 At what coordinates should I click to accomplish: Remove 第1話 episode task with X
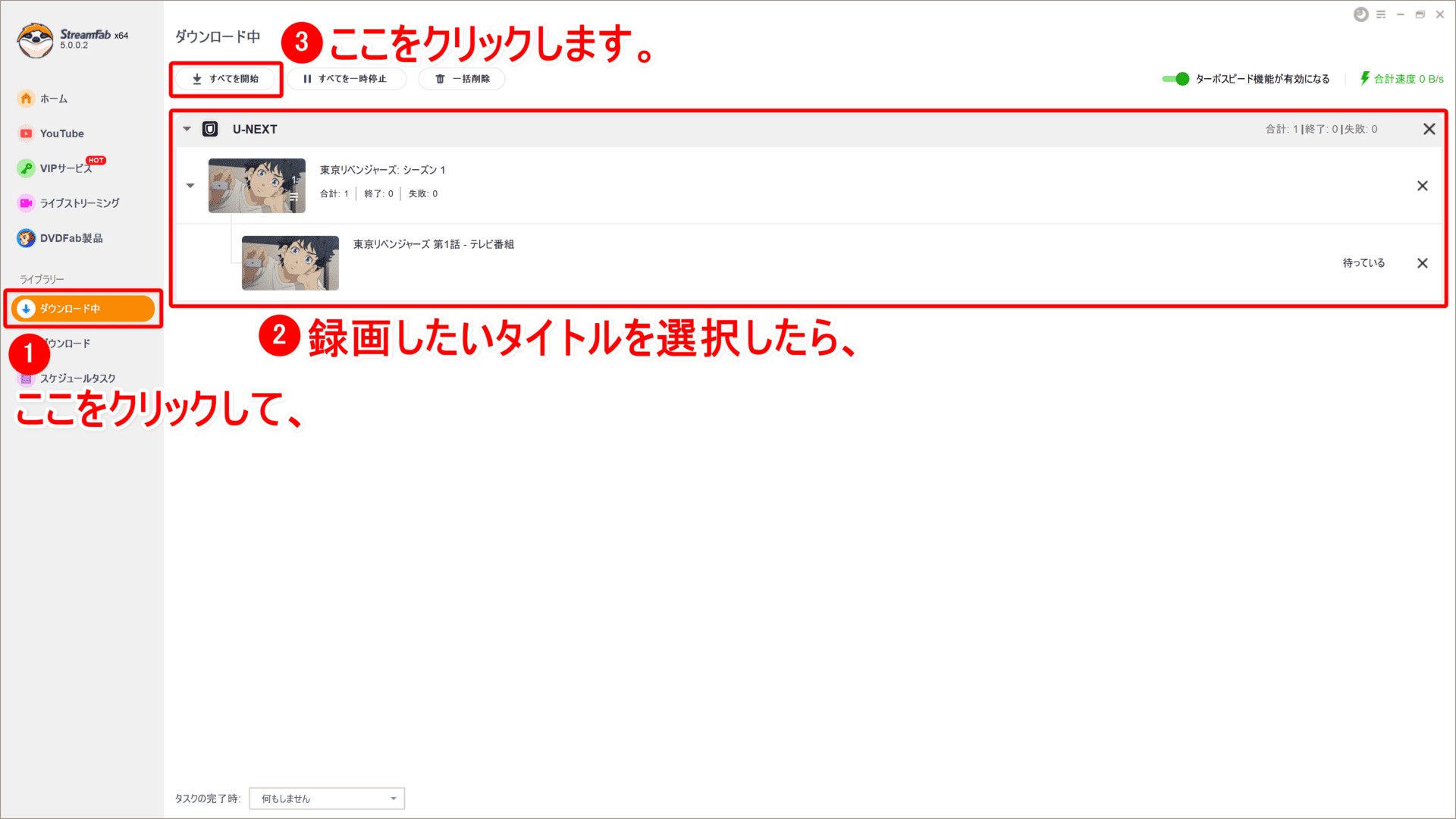[1423, 263]
